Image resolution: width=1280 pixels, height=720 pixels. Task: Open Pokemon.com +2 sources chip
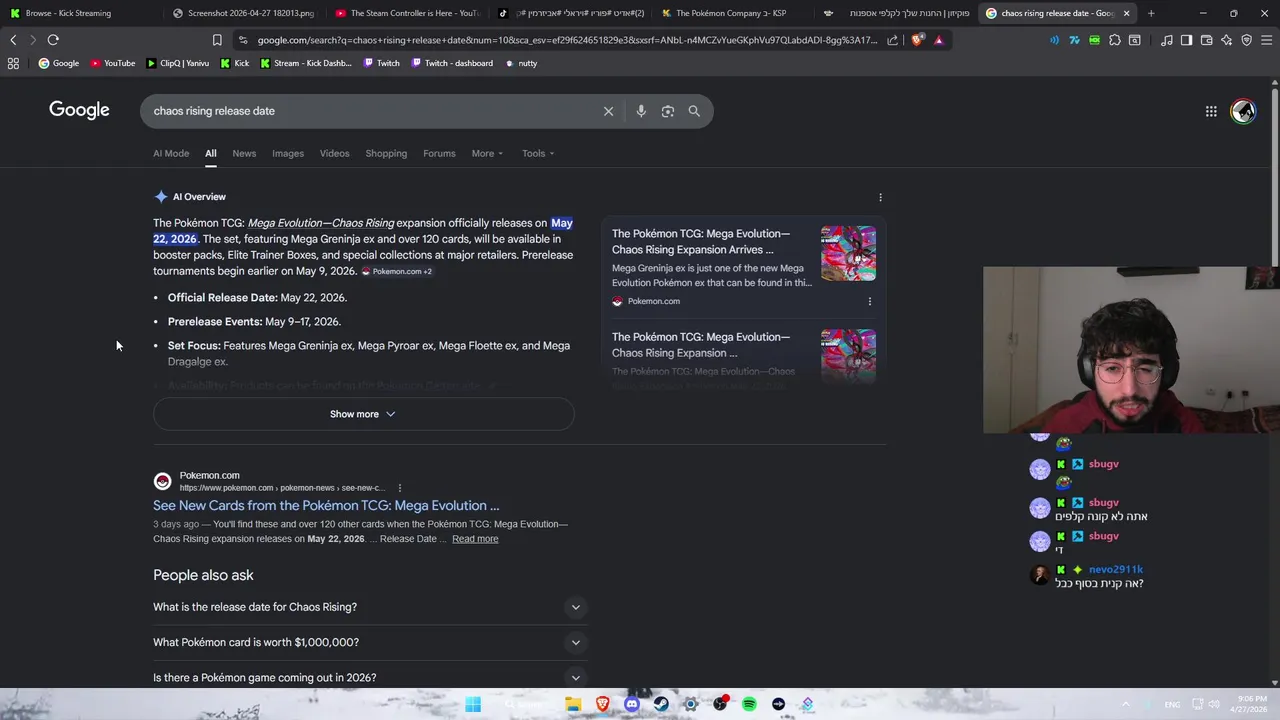(397, 271)
